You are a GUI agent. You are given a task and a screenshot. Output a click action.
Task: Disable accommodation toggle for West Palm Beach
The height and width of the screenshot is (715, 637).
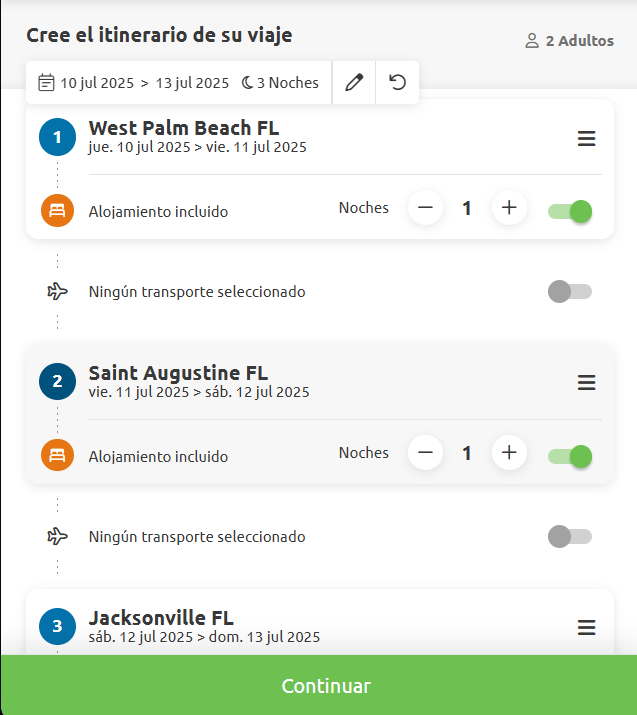(x=571, y=211)
